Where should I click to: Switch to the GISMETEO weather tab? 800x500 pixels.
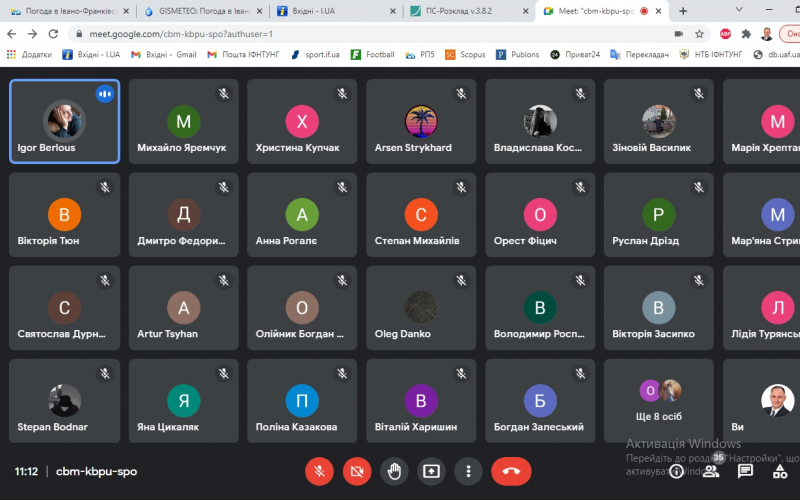coord(203,11)
